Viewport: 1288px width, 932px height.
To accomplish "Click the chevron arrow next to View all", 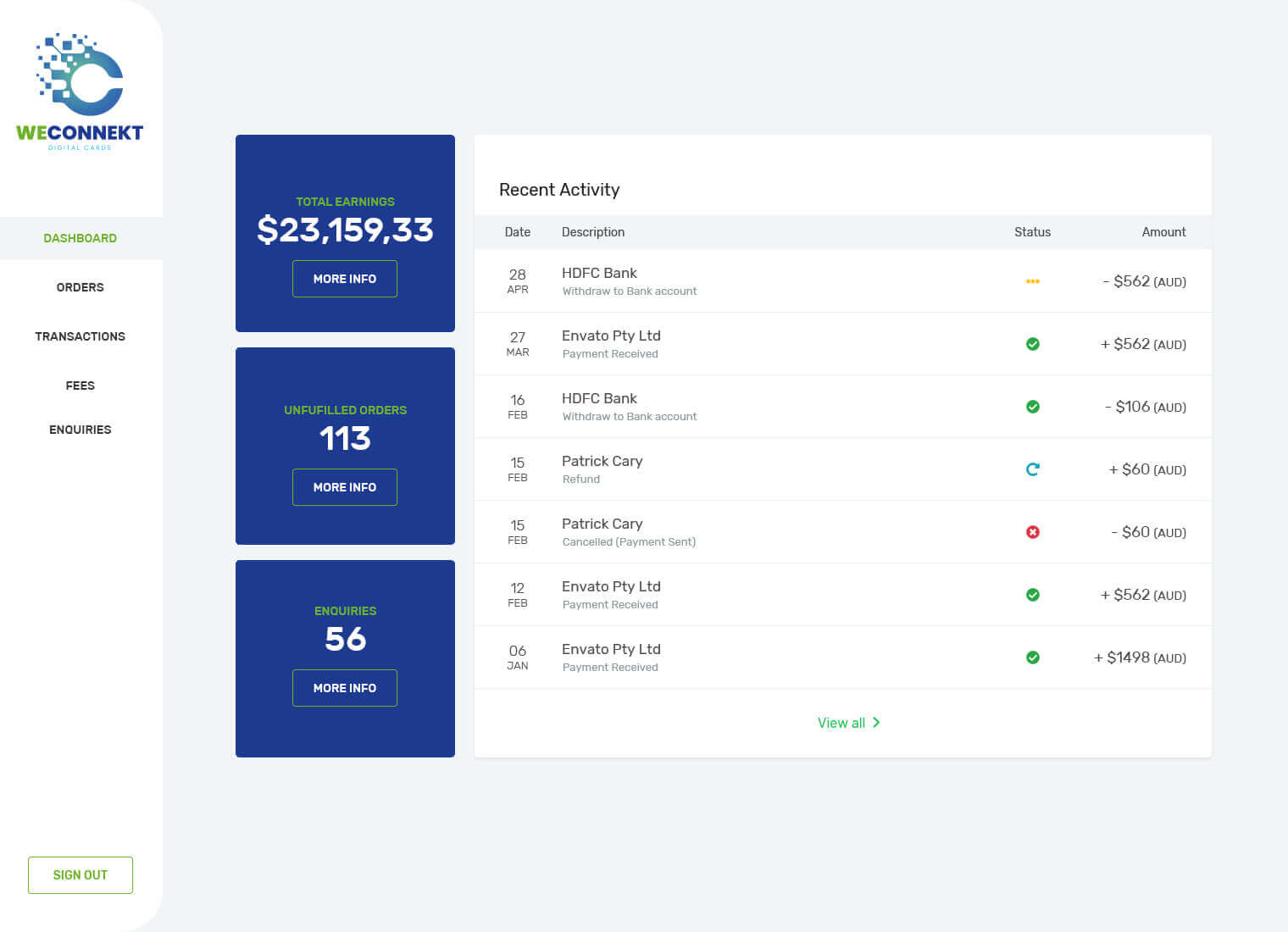I will click(876, 723).
